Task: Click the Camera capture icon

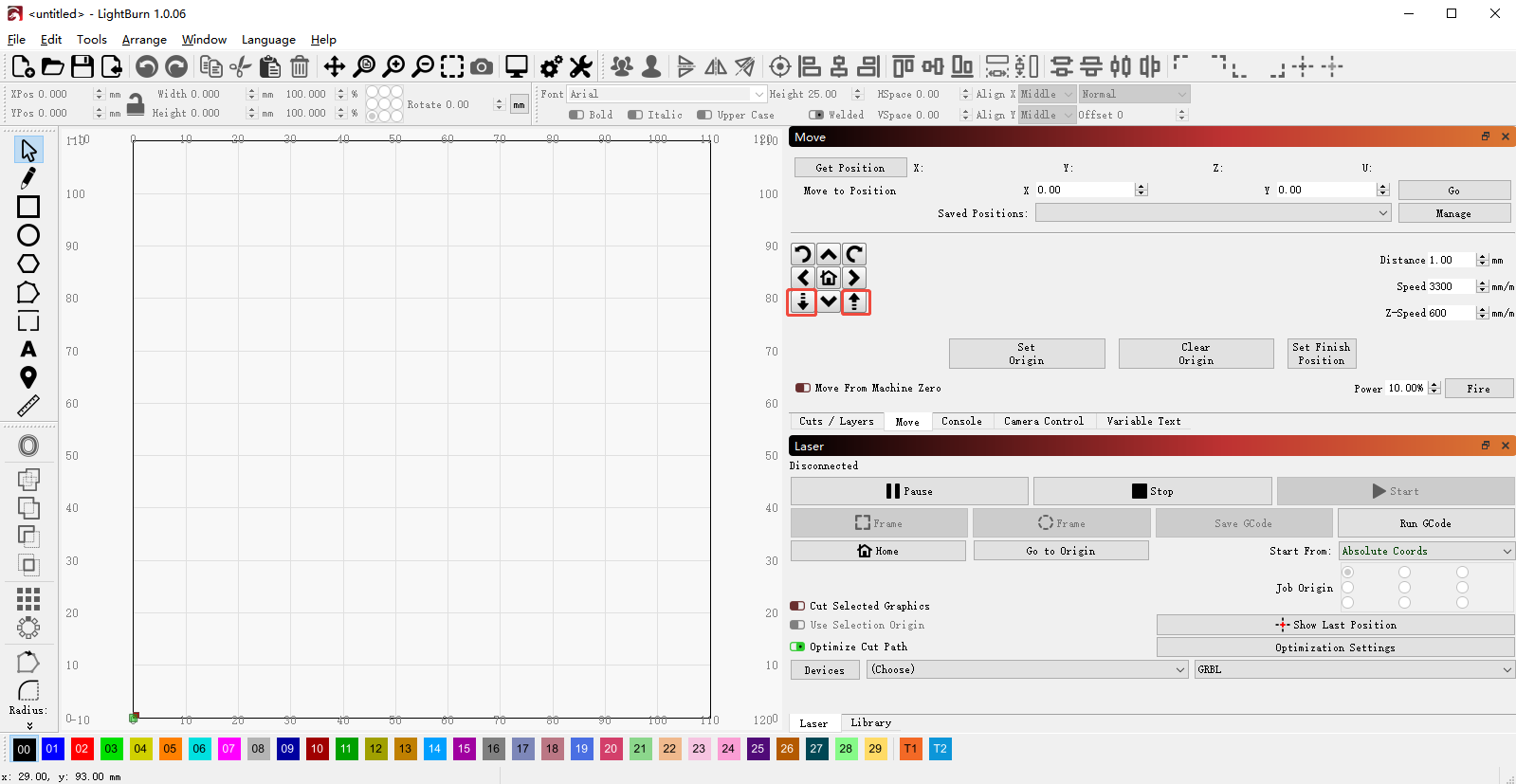Action: [x=482, y=66]
